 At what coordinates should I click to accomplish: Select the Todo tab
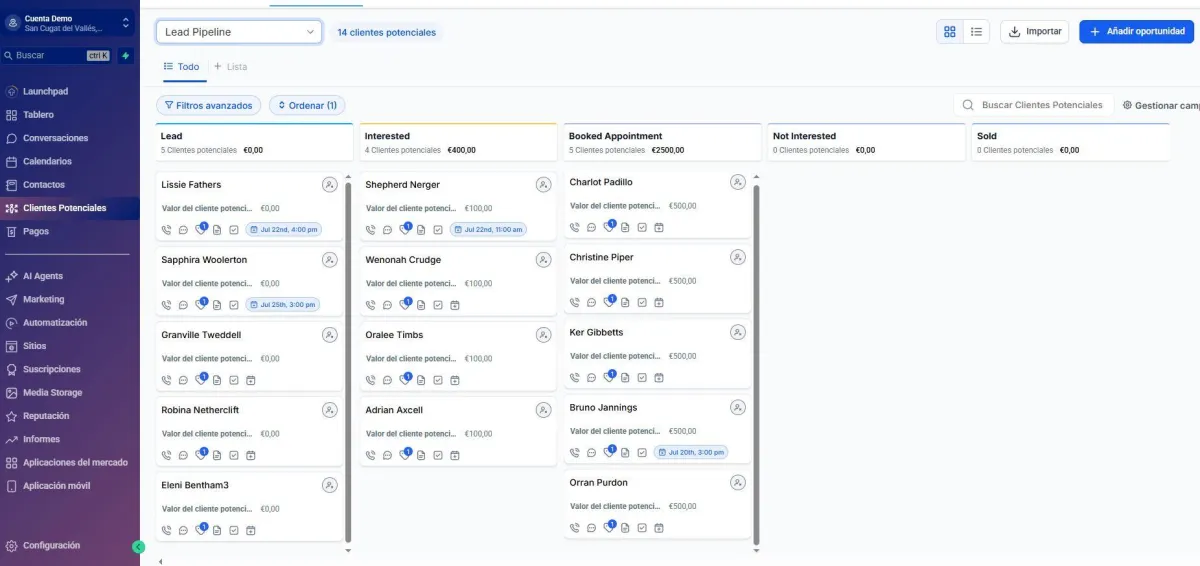tap(181, 67)
